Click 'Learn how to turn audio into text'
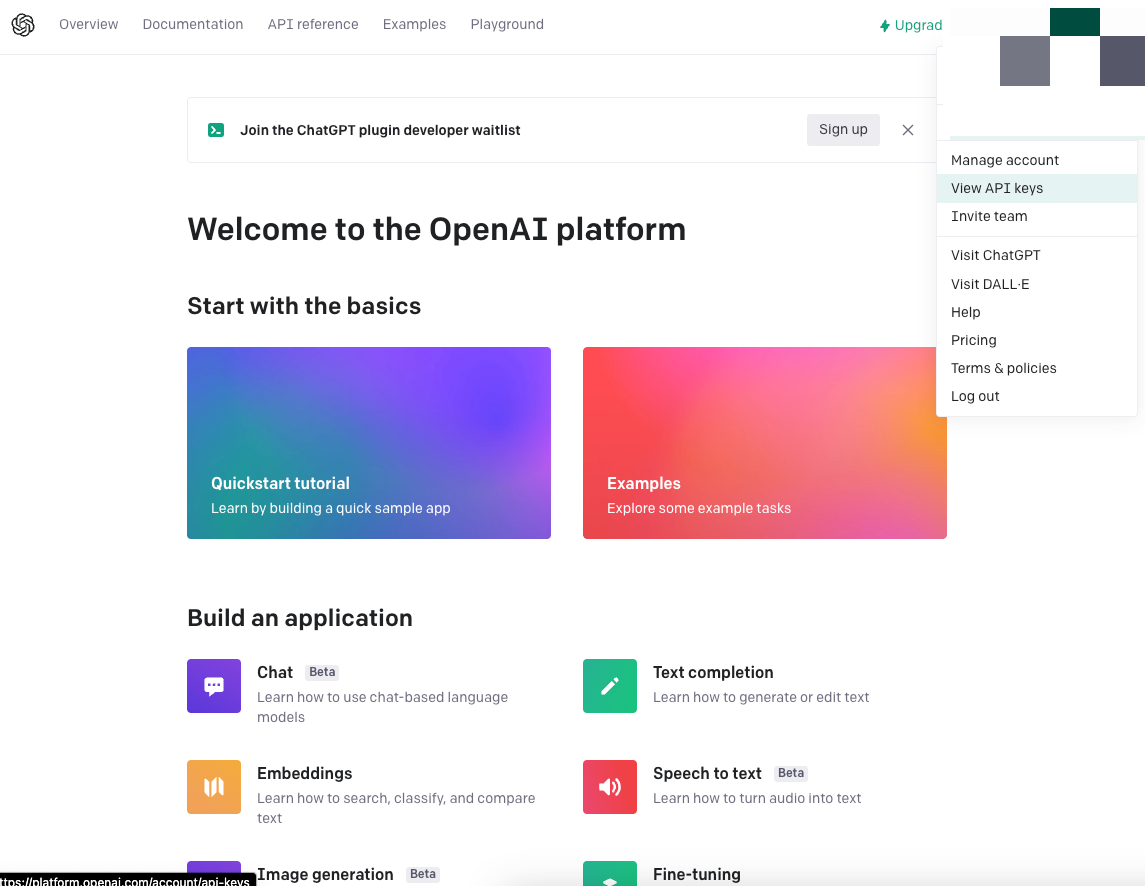 coord(757,798)
